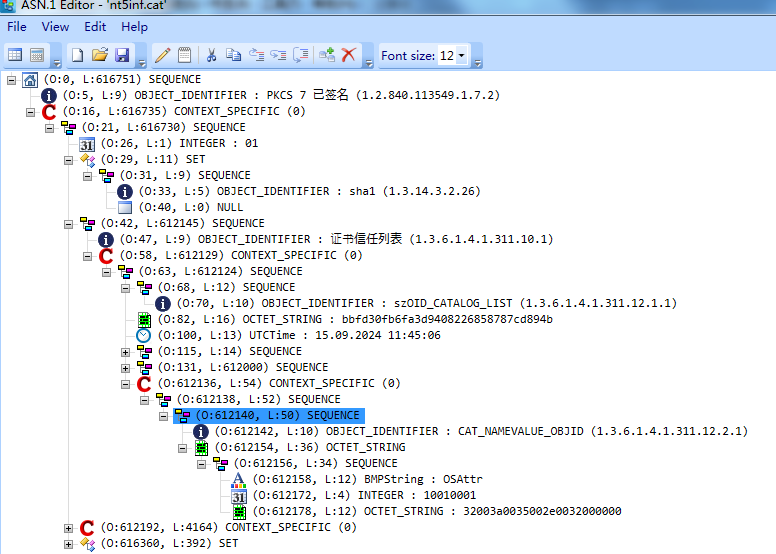Click the letter A icon of BMPString

(239, 480)
